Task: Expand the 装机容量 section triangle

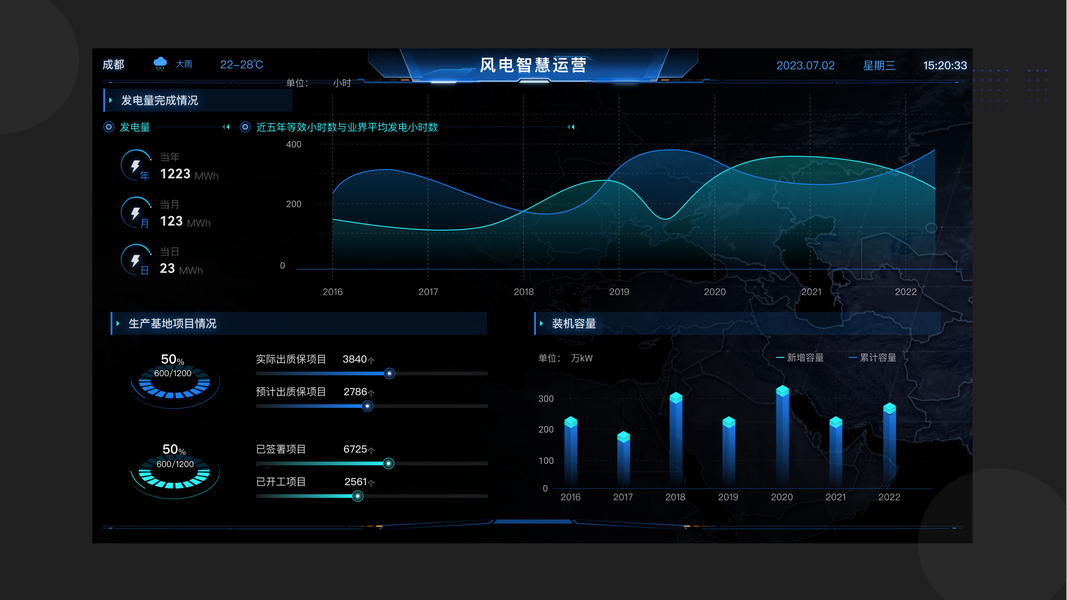Action: pyautogui.click(x=542, y=323)
